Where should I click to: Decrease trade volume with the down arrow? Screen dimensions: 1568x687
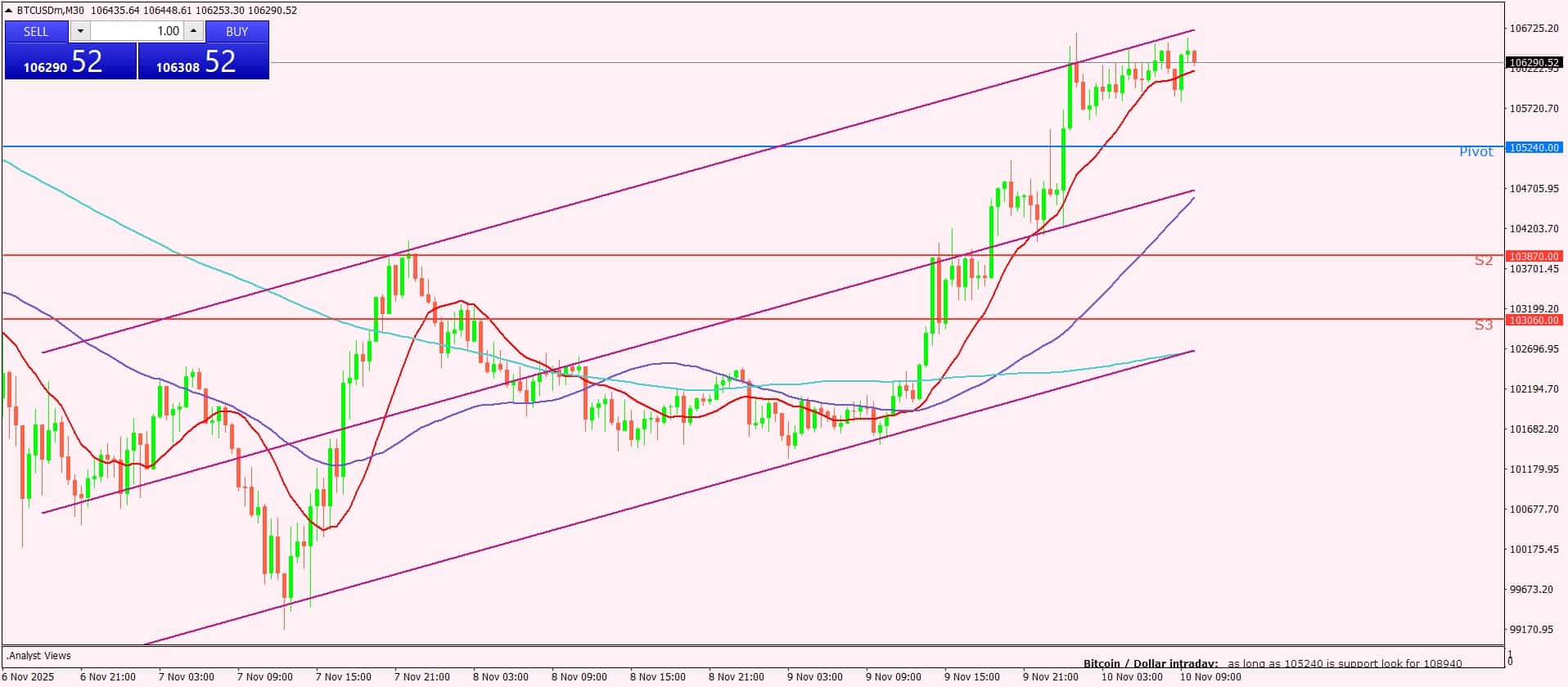80,31
